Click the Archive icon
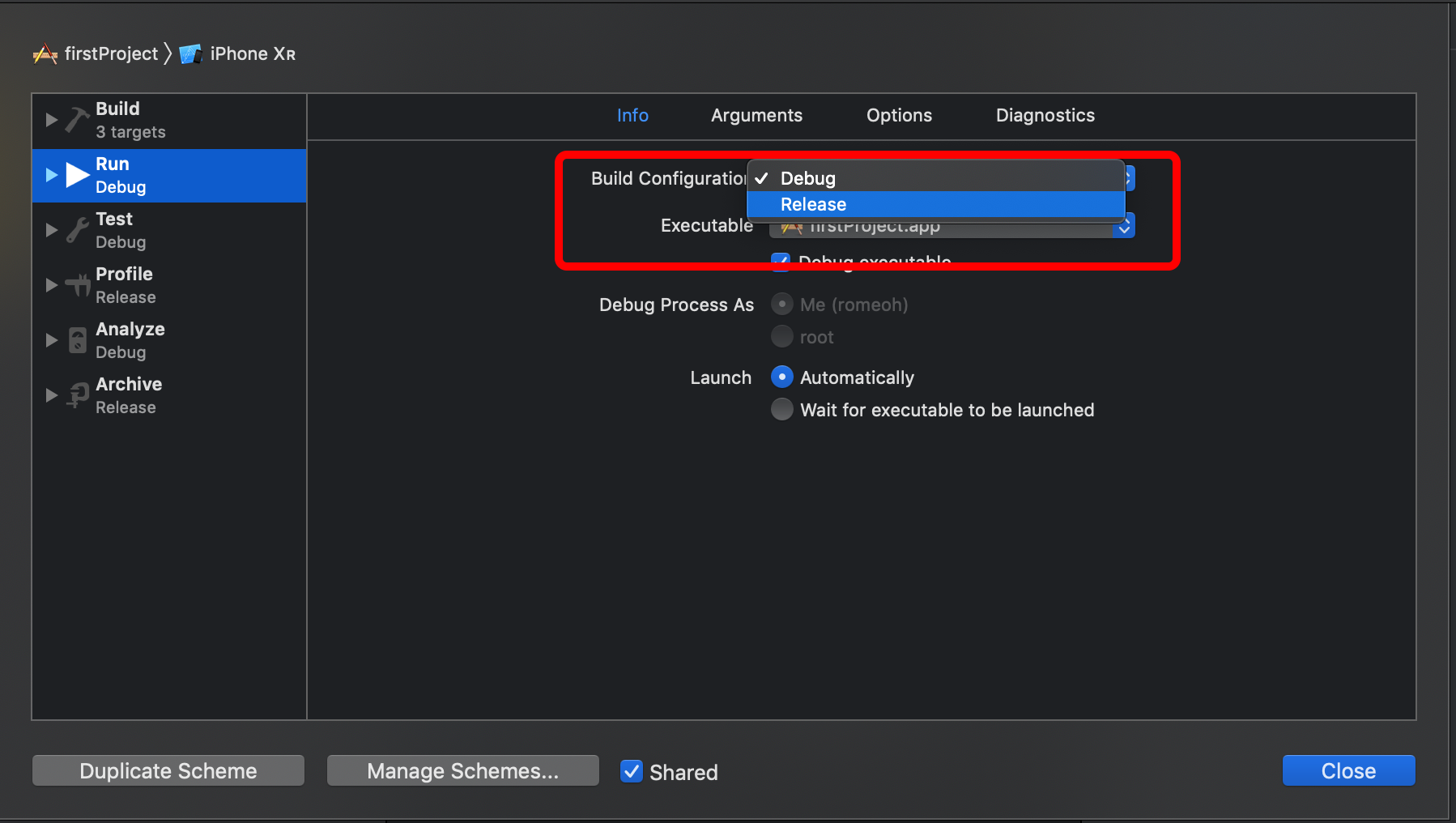 pyautogui.click(x=78, y=395)
